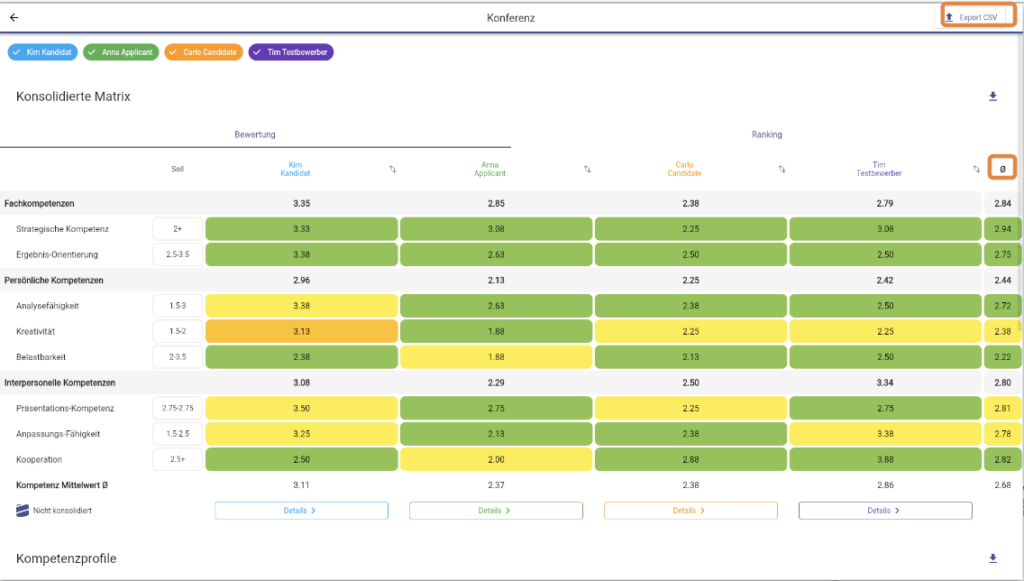Viewport: 1024px width, 581px height.
Task: Switch to the Ranking tab
Action: pos(766,134)
